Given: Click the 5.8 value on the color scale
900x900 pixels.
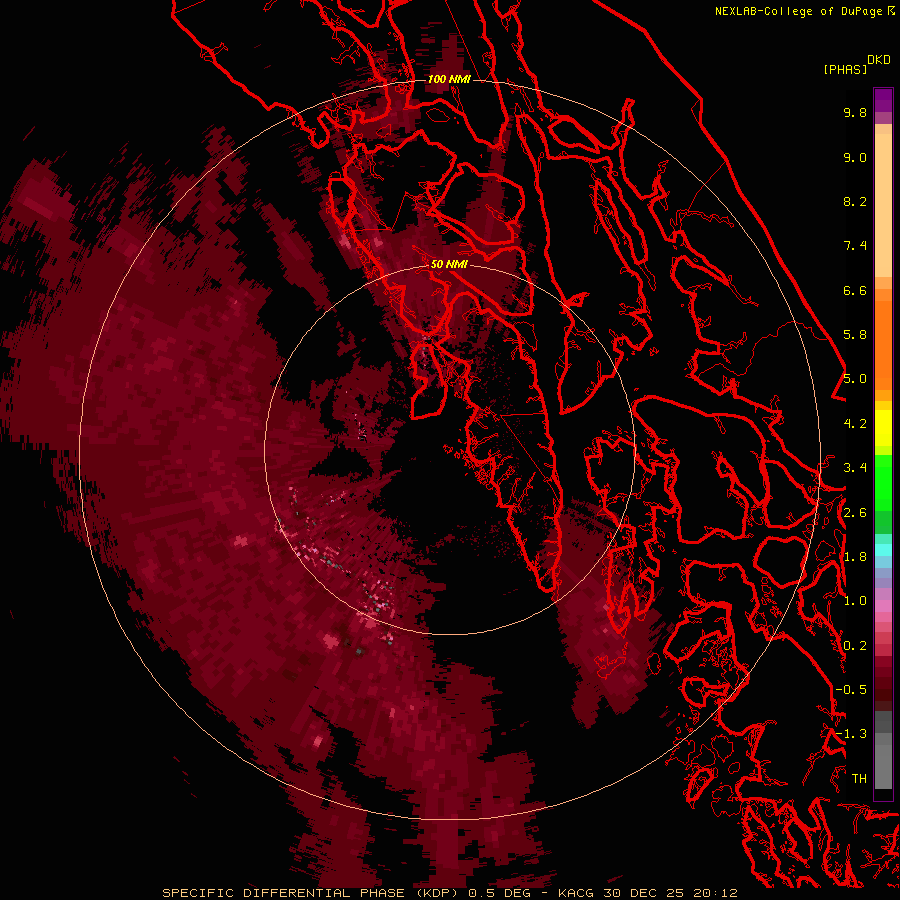Looking at the screenshot, I should (x=855, y=335).
